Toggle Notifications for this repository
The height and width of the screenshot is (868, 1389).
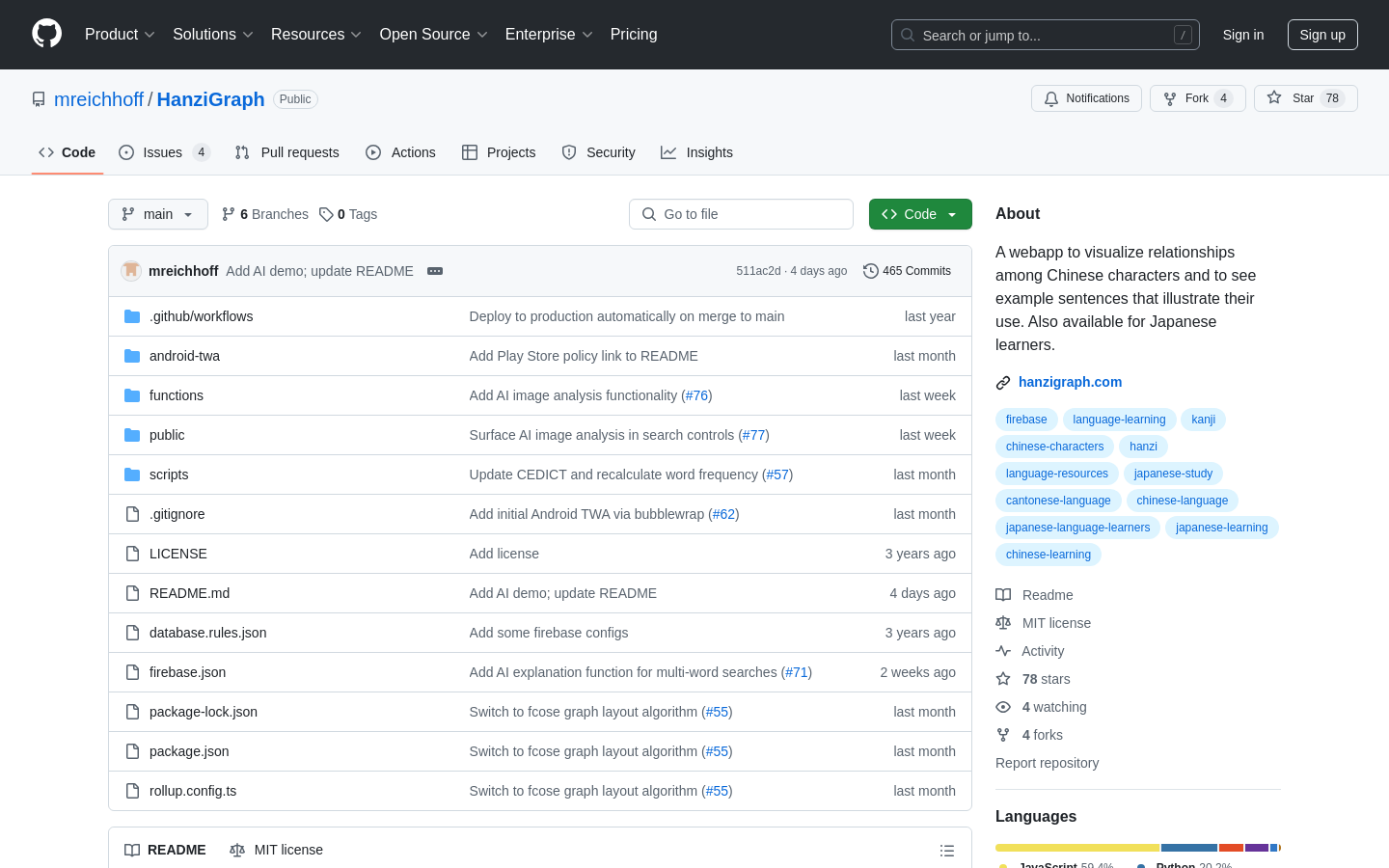[1086, 98]
